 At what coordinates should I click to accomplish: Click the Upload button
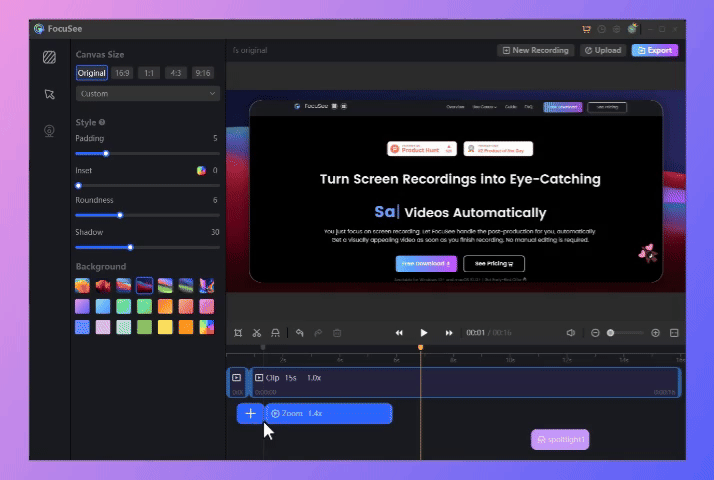[x=603, y=50]
